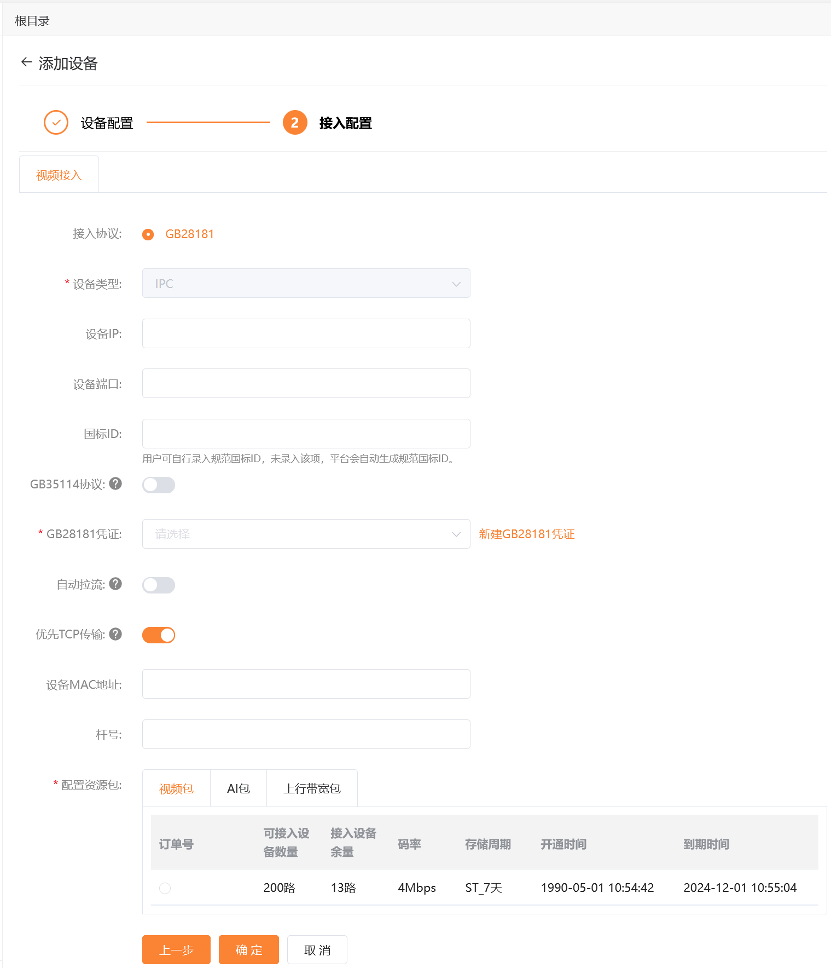
Task: Go back with the 上一步 button
Action: click(x=177, y=949)
